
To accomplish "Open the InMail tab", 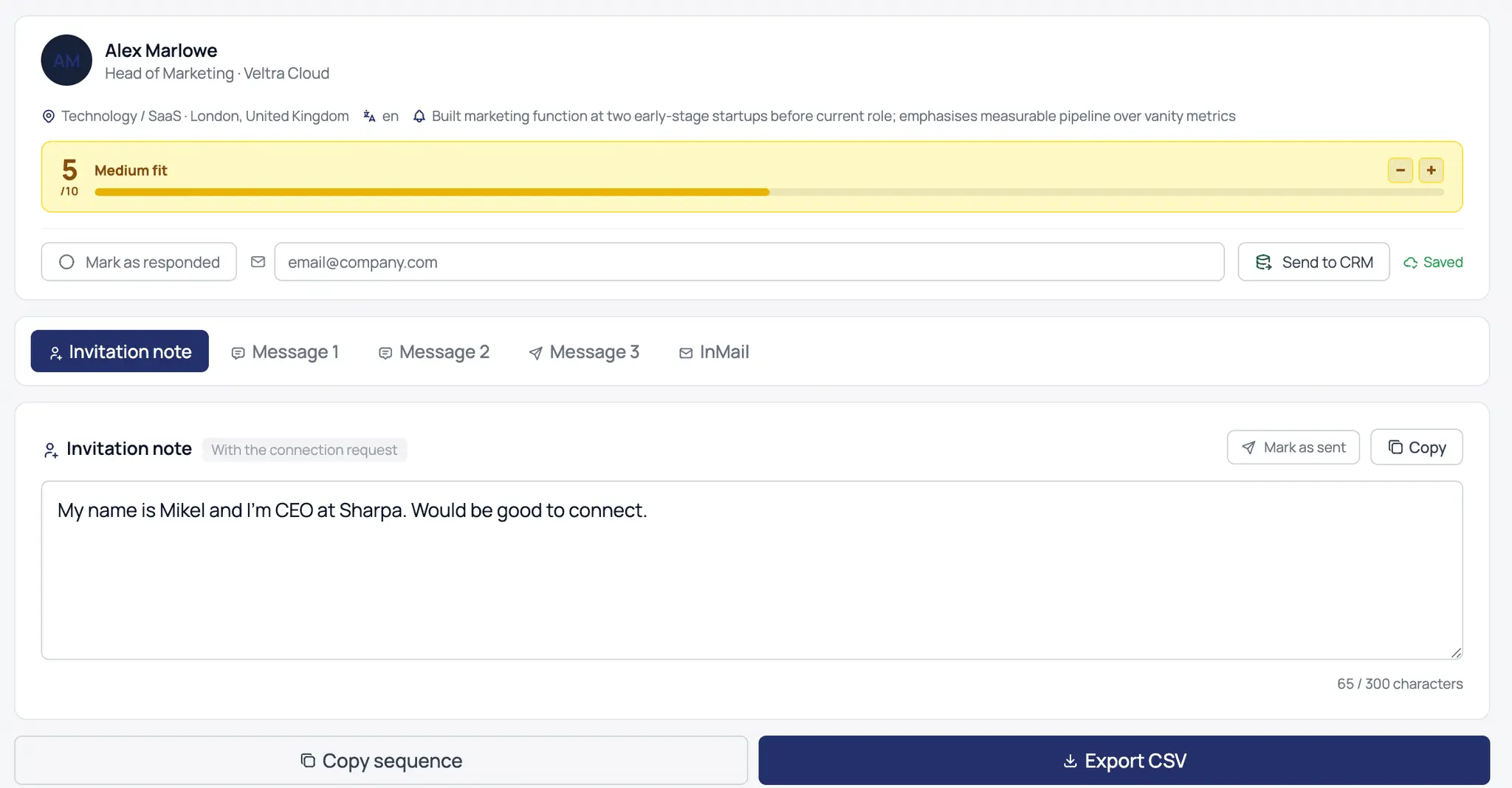I will (714, 352).
